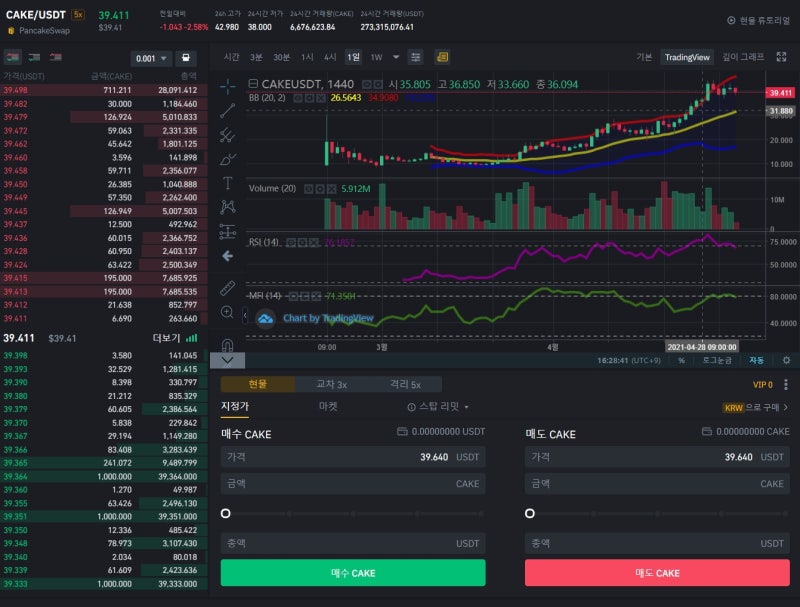The image size is (800, 607).
Task: Click the buy amount slider handle
Action: (x=226, y=514)
